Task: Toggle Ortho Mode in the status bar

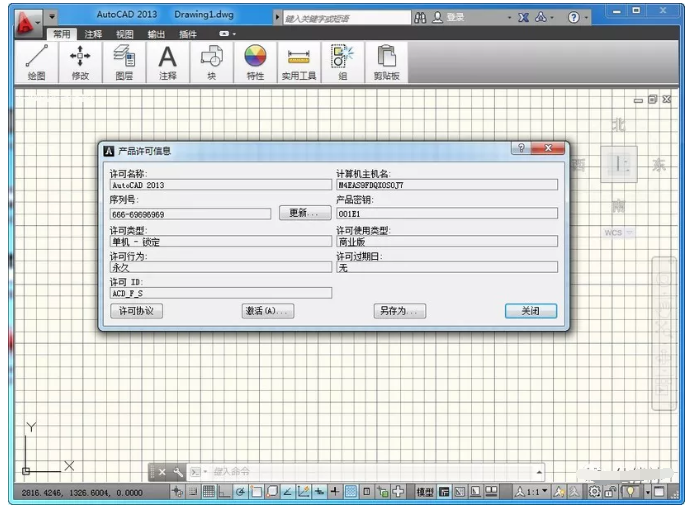Action: [x=224, y=491]
